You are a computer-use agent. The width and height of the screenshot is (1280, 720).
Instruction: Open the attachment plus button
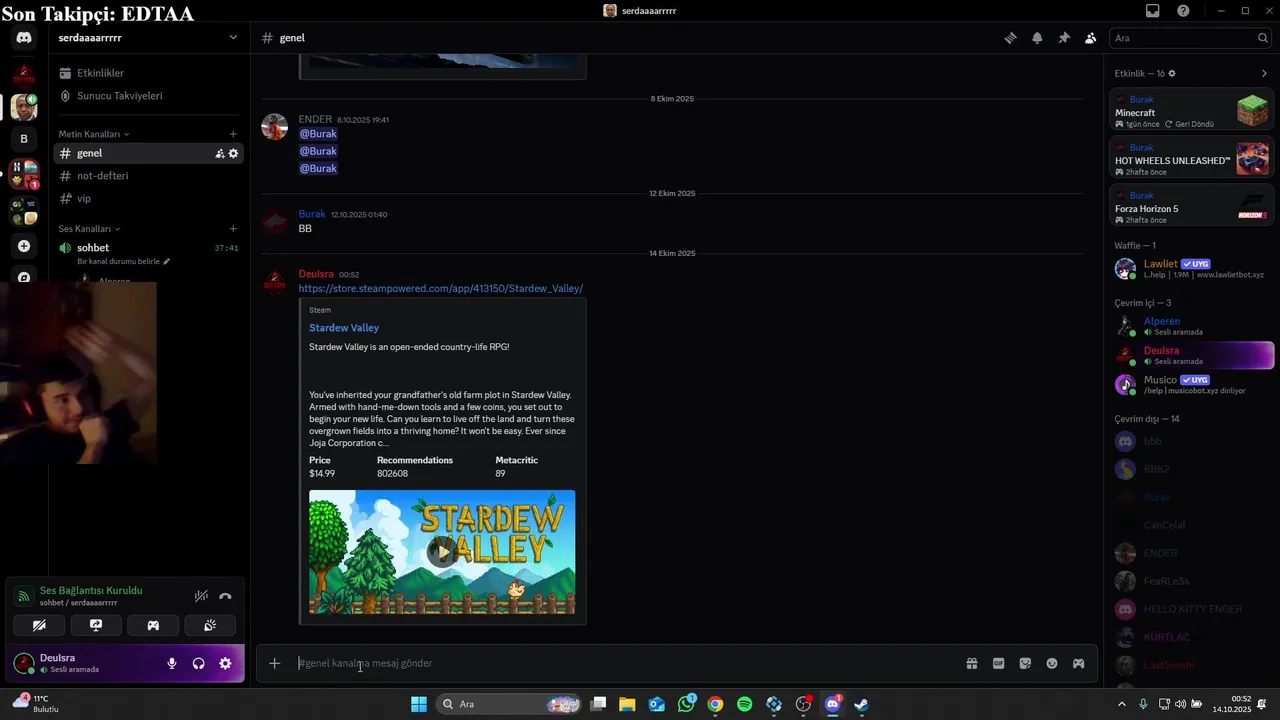point(274,663)
